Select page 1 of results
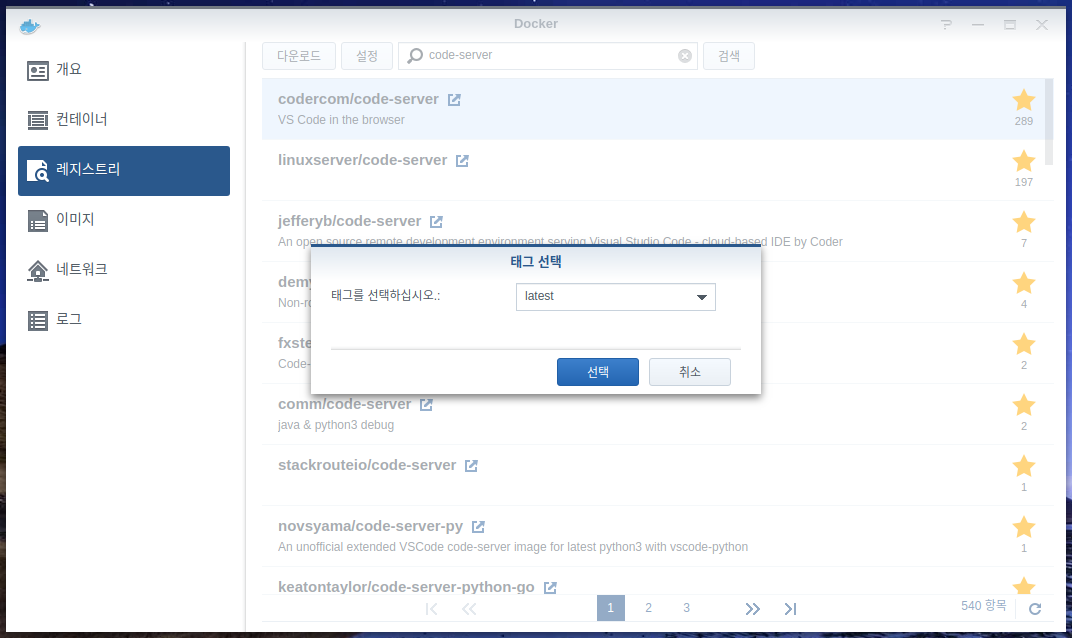 (x=611, y=608)
